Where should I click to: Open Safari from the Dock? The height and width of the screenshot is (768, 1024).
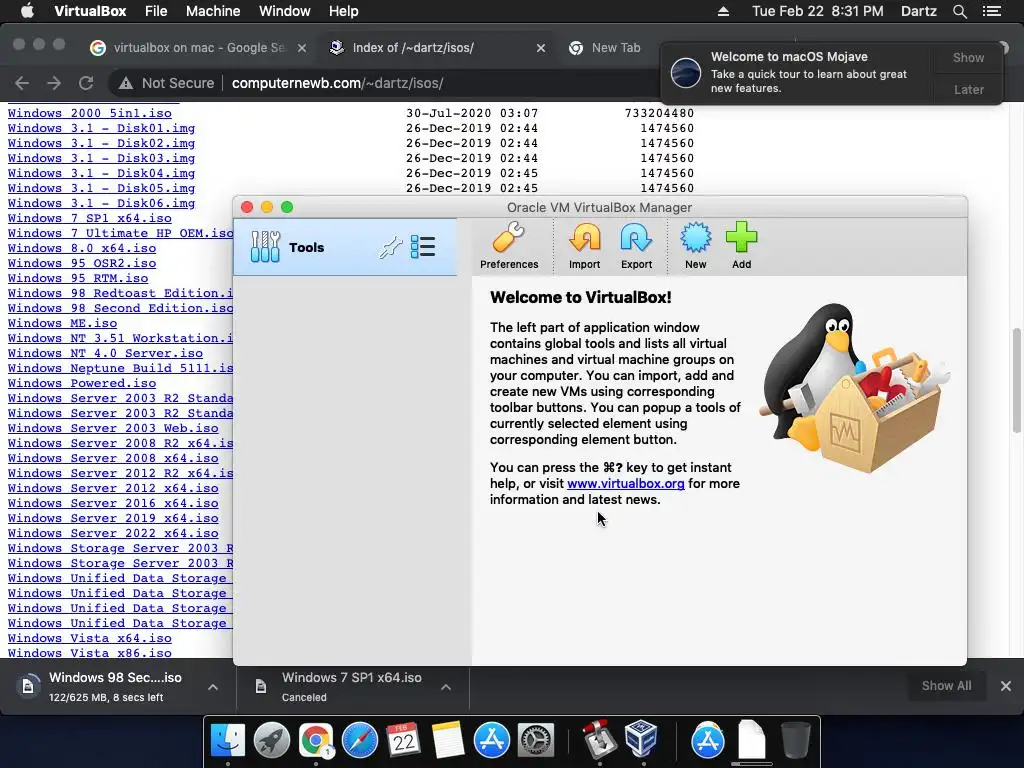point(359,741)
